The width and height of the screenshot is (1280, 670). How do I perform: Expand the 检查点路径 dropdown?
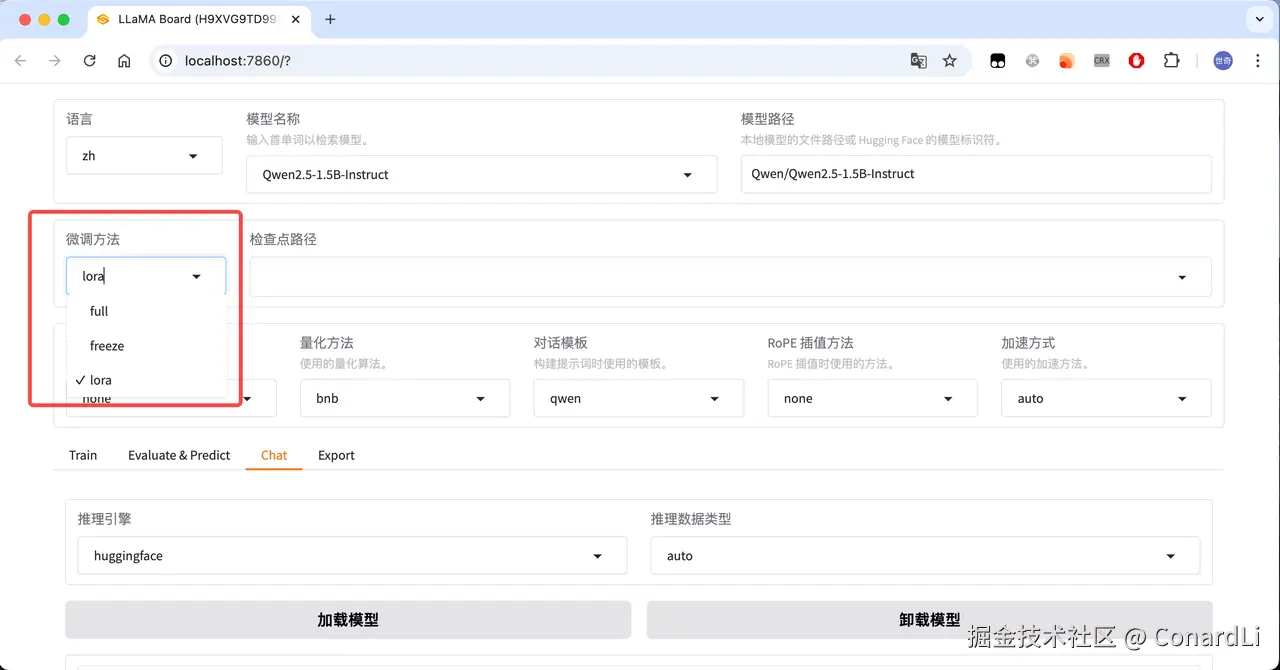click(730, 277)
